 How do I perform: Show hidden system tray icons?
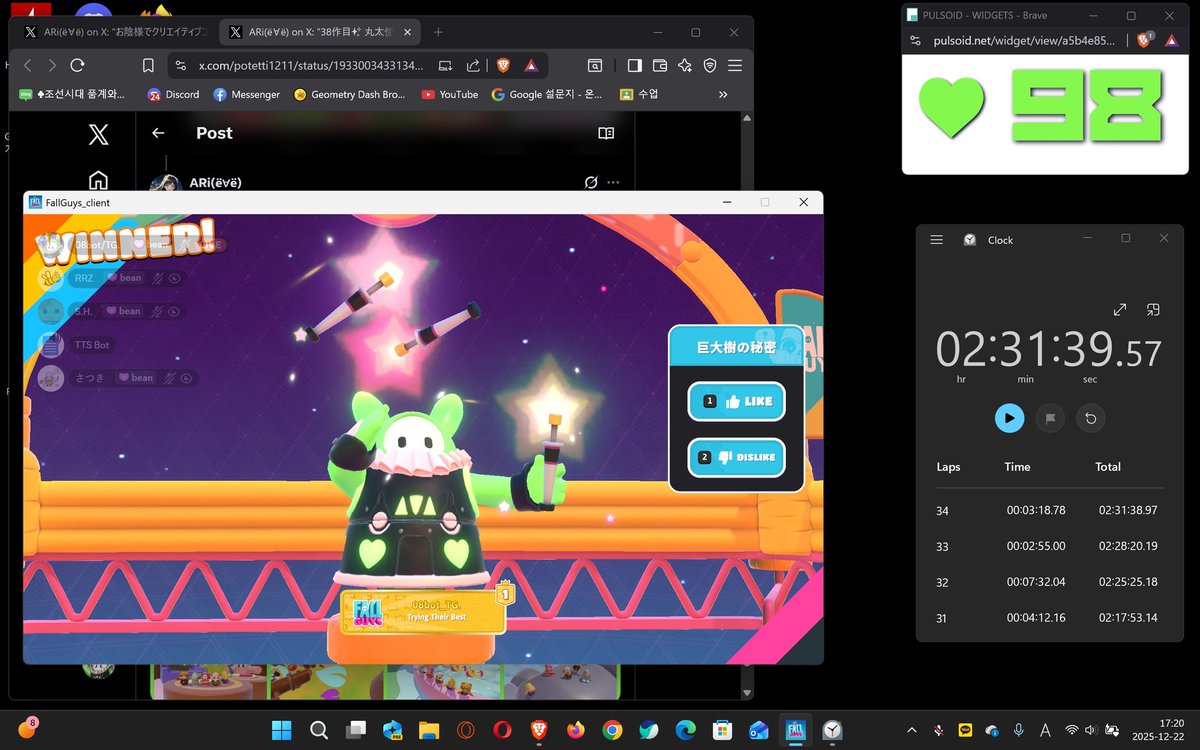coord(910,730)
